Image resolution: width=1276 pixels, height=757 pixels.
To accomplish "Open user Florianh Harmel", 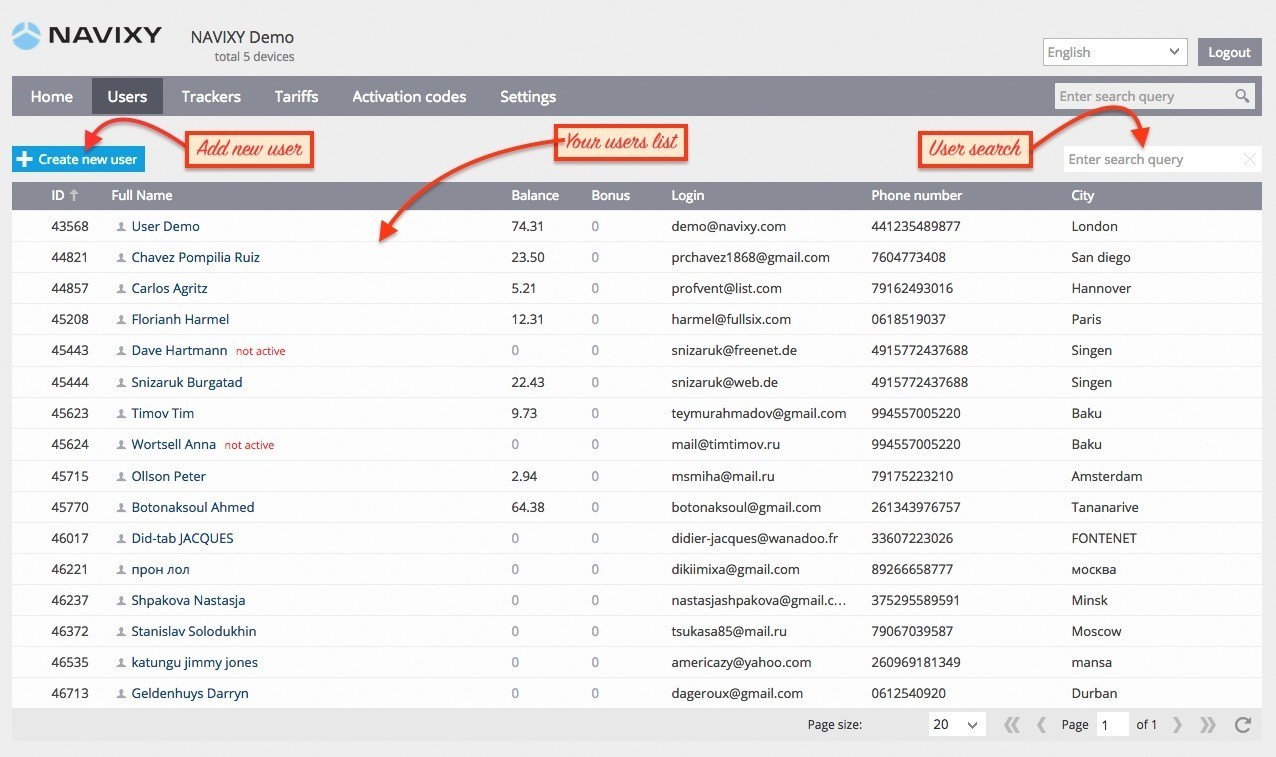I will (180, 319).
